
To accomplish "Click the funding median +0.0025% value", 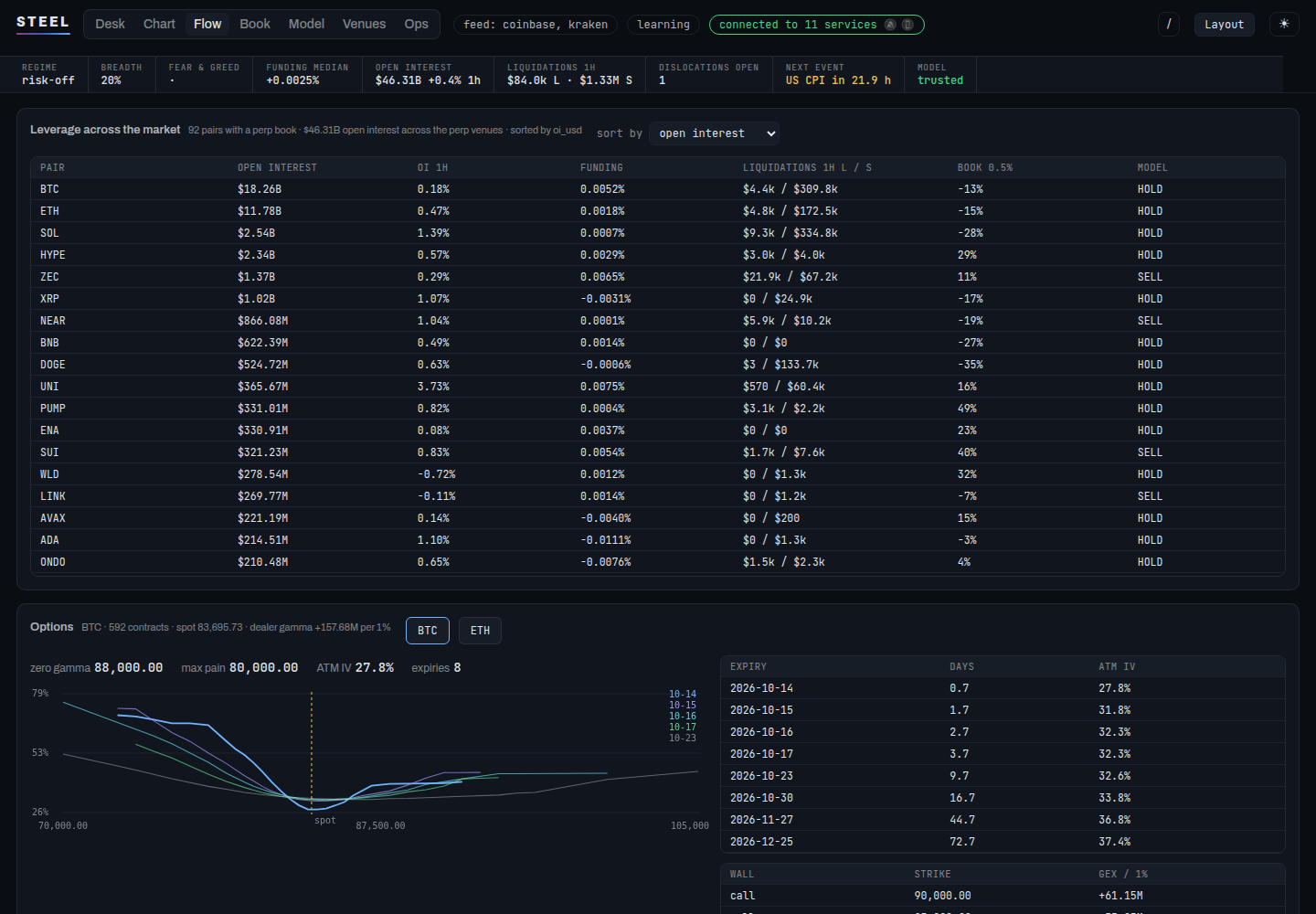I will point(292,80).
